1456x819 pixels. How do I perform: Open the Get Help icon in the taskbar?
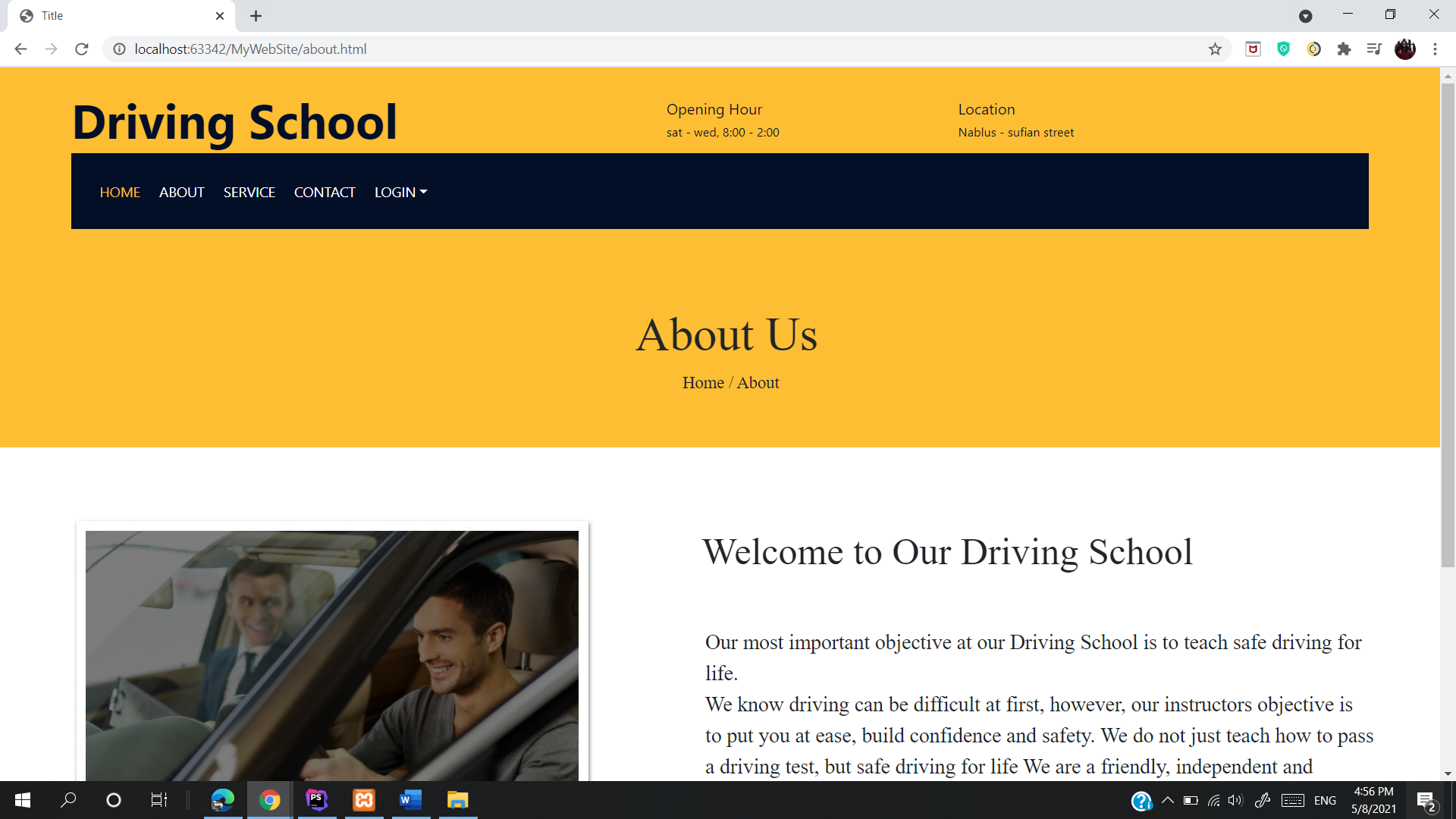coord(1141,800)
